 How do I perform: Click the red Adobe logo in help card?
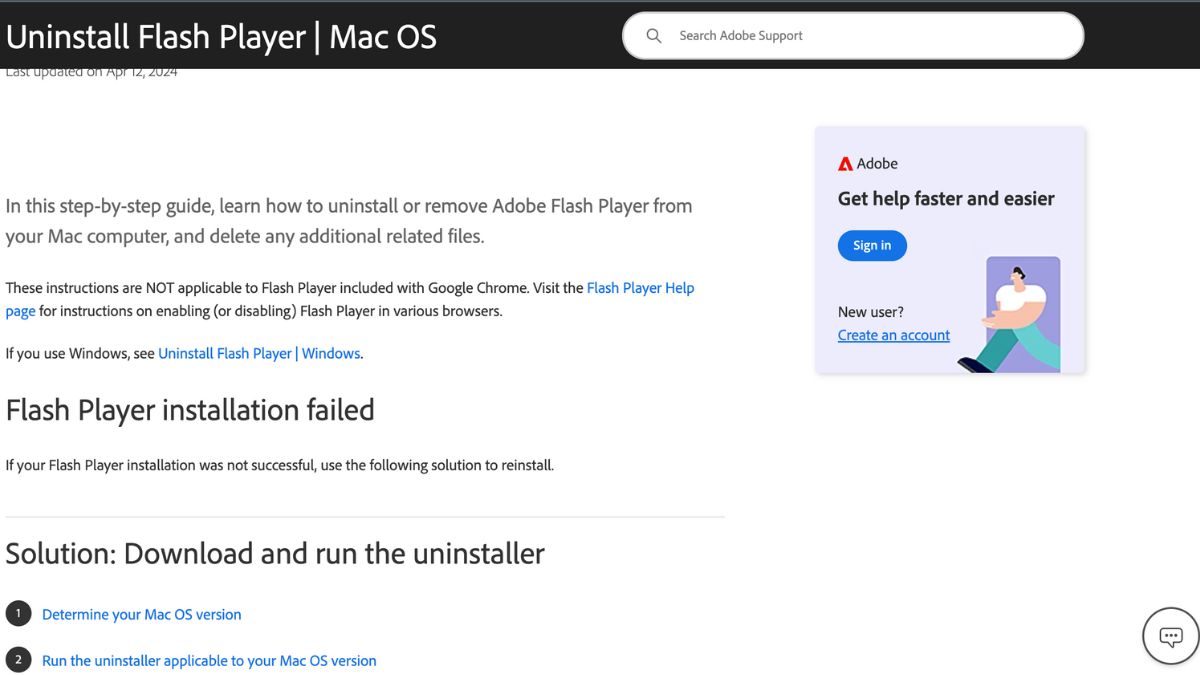[848, 163]
